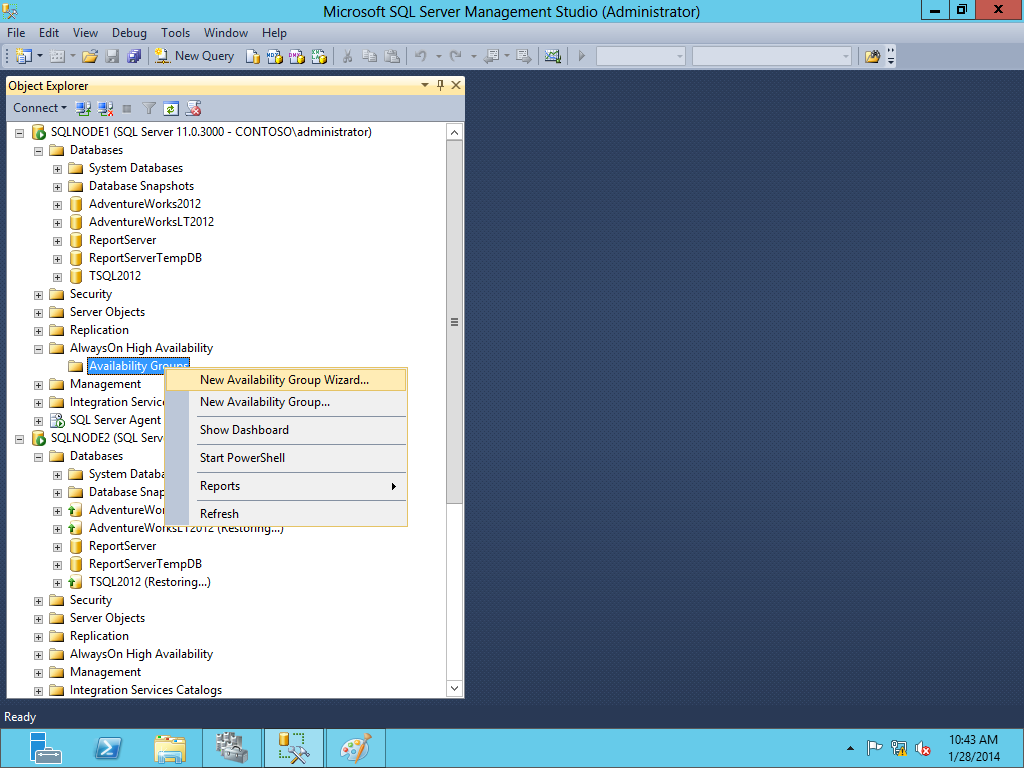Click the Object Explorer Stop icon
Viewport: 1024px width, 768px height.
point(127,108)
